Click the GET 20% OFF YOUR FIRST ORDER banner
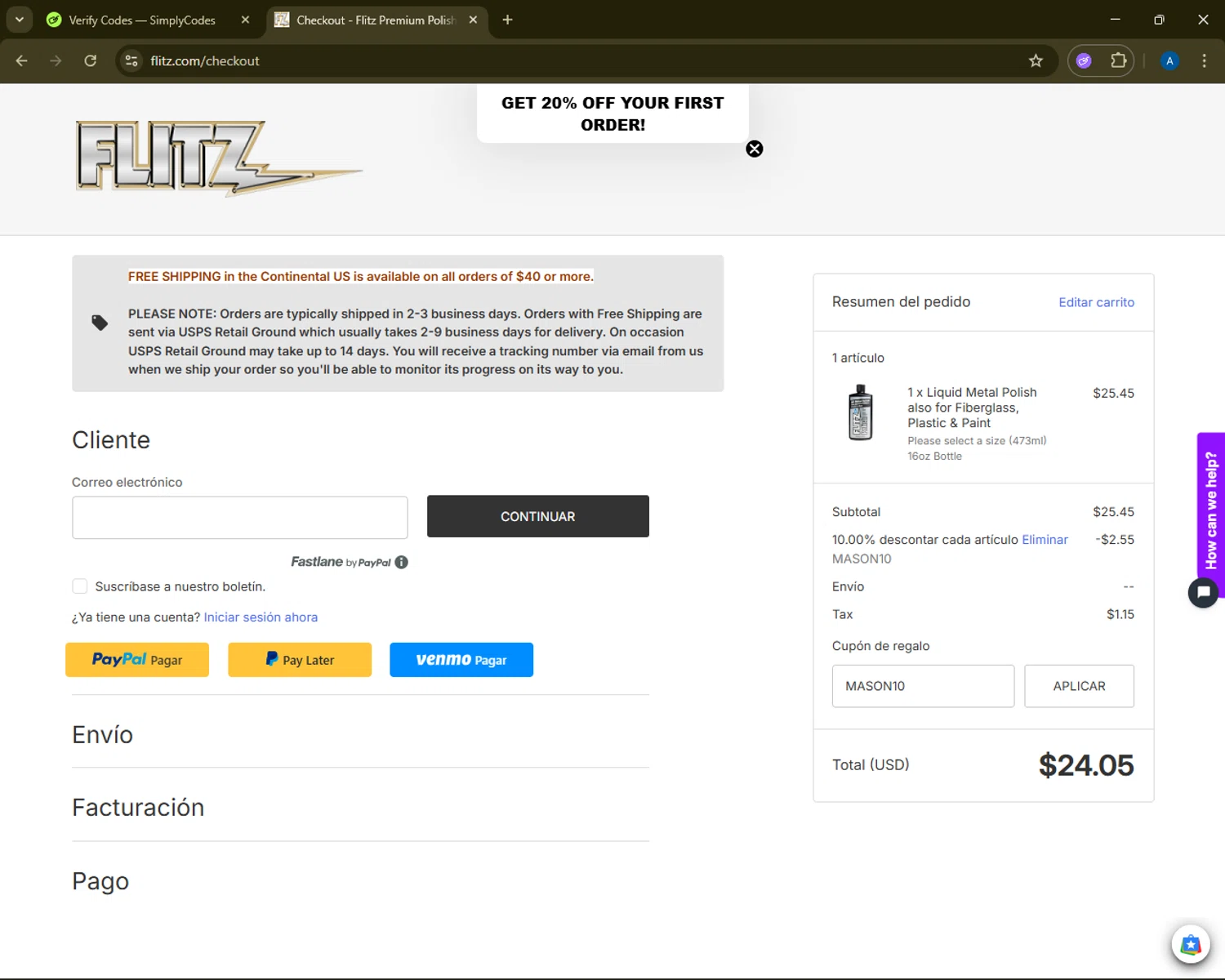 point(612,114)
